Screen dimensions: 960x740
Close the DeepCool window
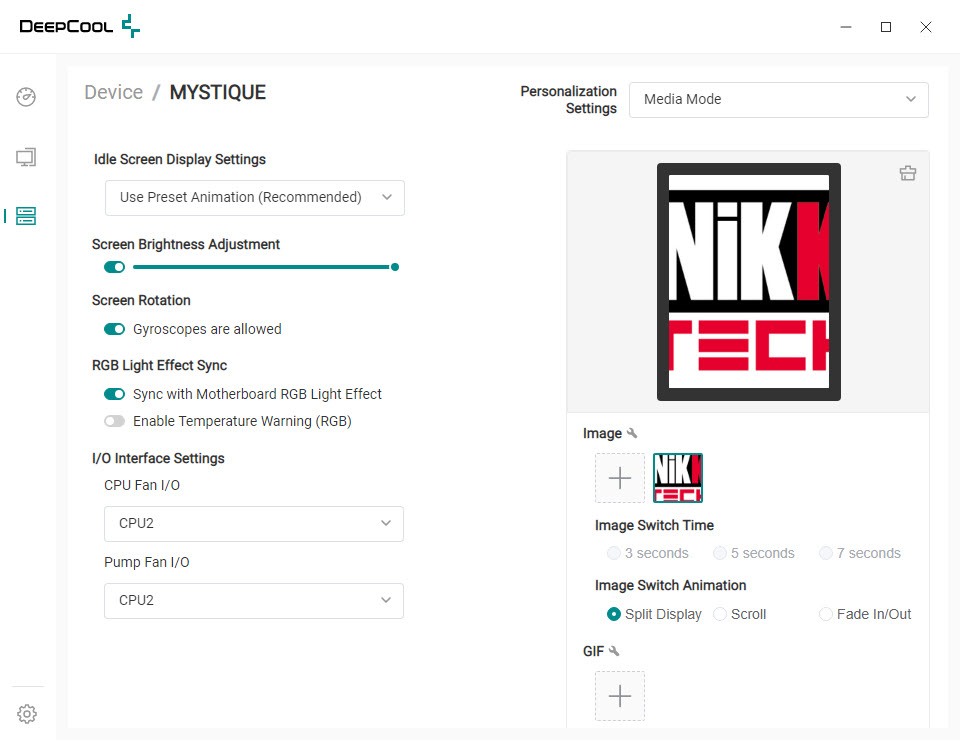pos(926,27)
